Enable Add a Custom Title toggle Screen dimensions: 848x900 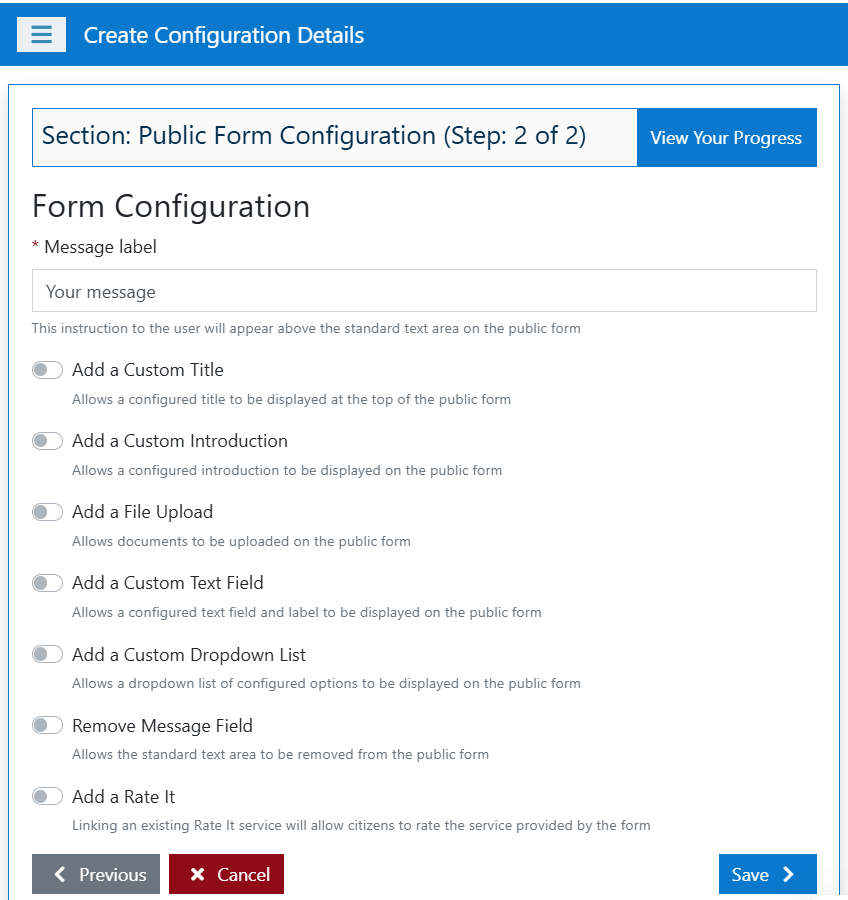(48, 370)
